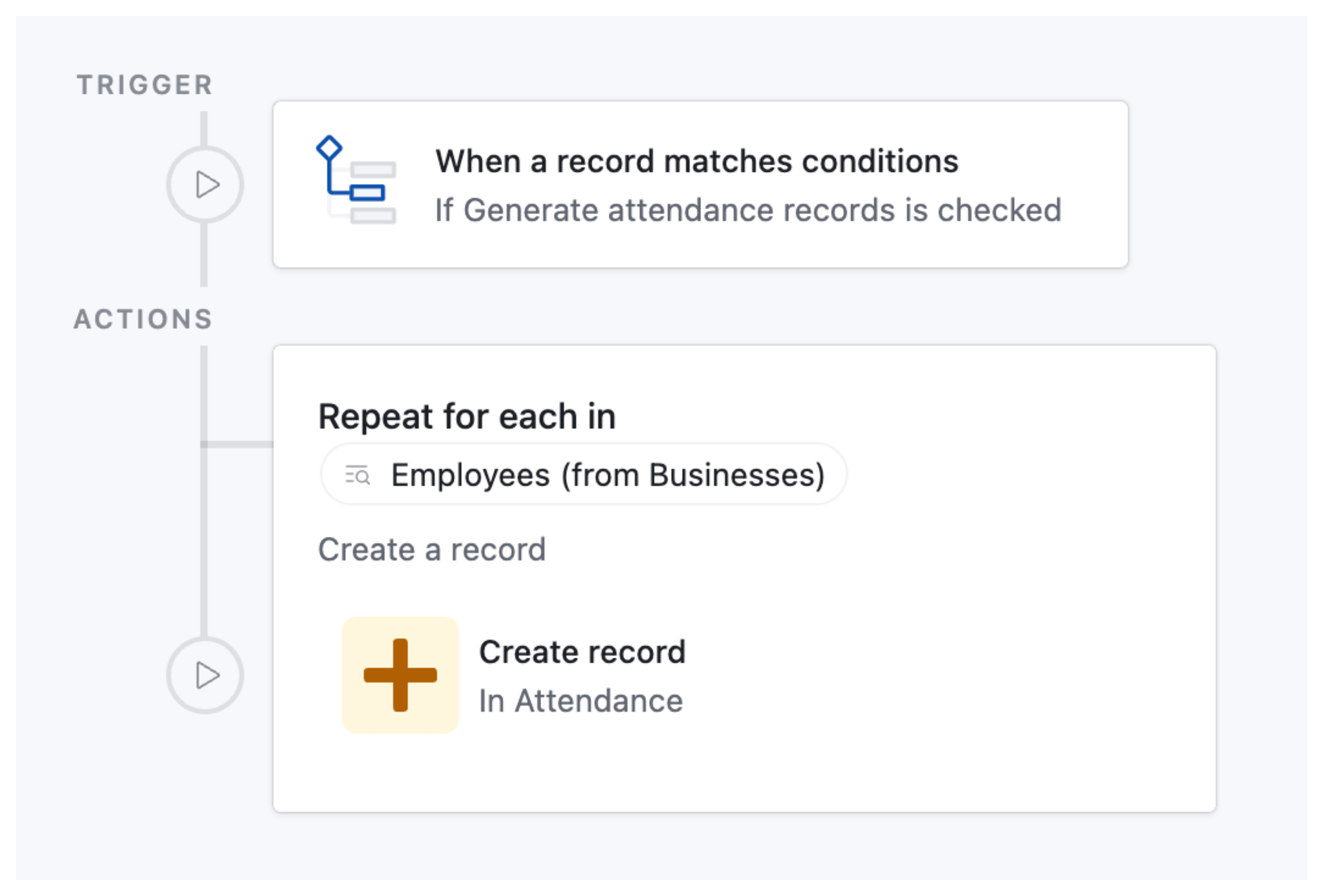1323x896 pixels.
Task: Click the "When a record matches conditions" title
Action: tap(697, 161)
